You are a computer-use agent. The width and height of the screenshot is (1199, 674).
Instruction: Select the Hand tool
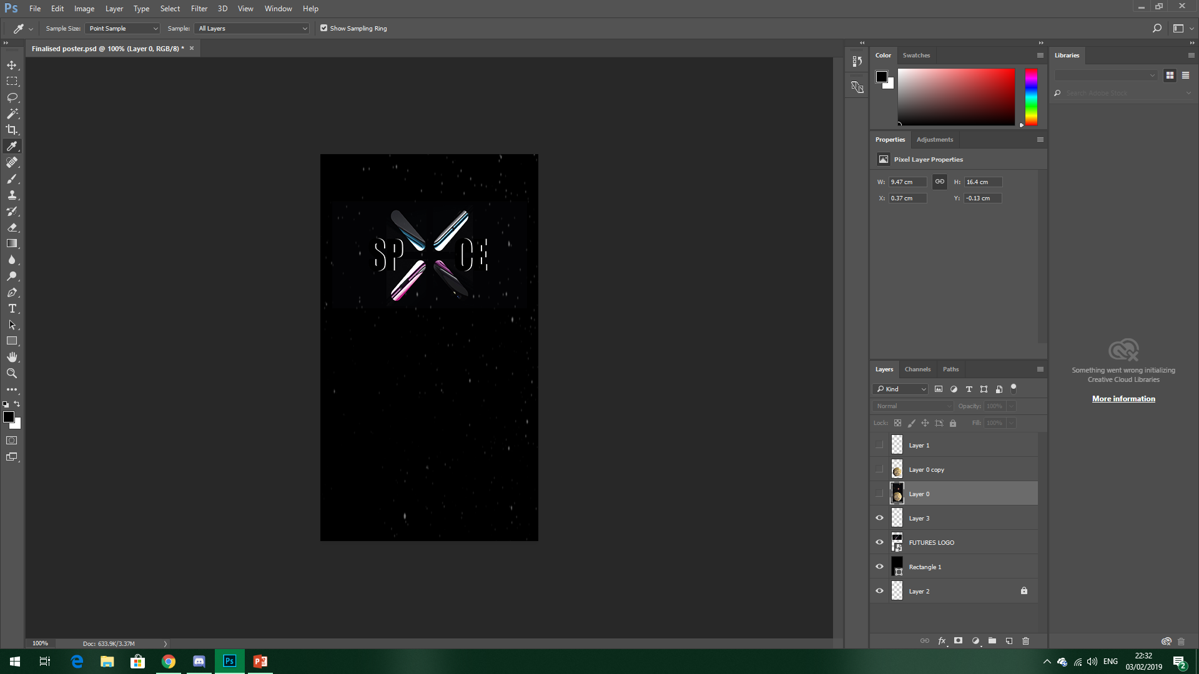pyautogui.click(x=12, y=357)
